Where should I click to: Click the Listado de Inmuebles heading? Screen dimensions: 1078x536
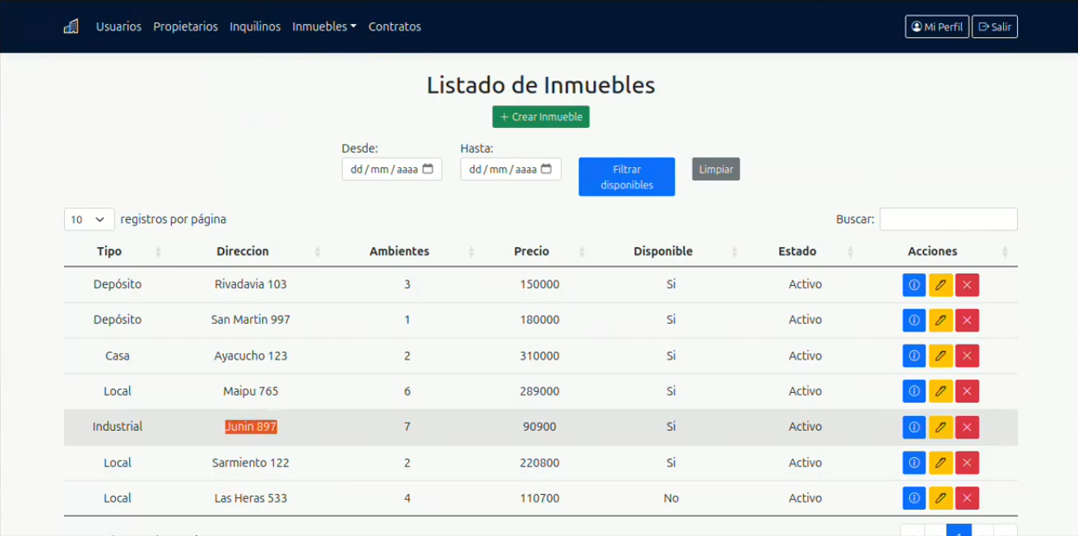pyautogui.click(x=541, y=85)
